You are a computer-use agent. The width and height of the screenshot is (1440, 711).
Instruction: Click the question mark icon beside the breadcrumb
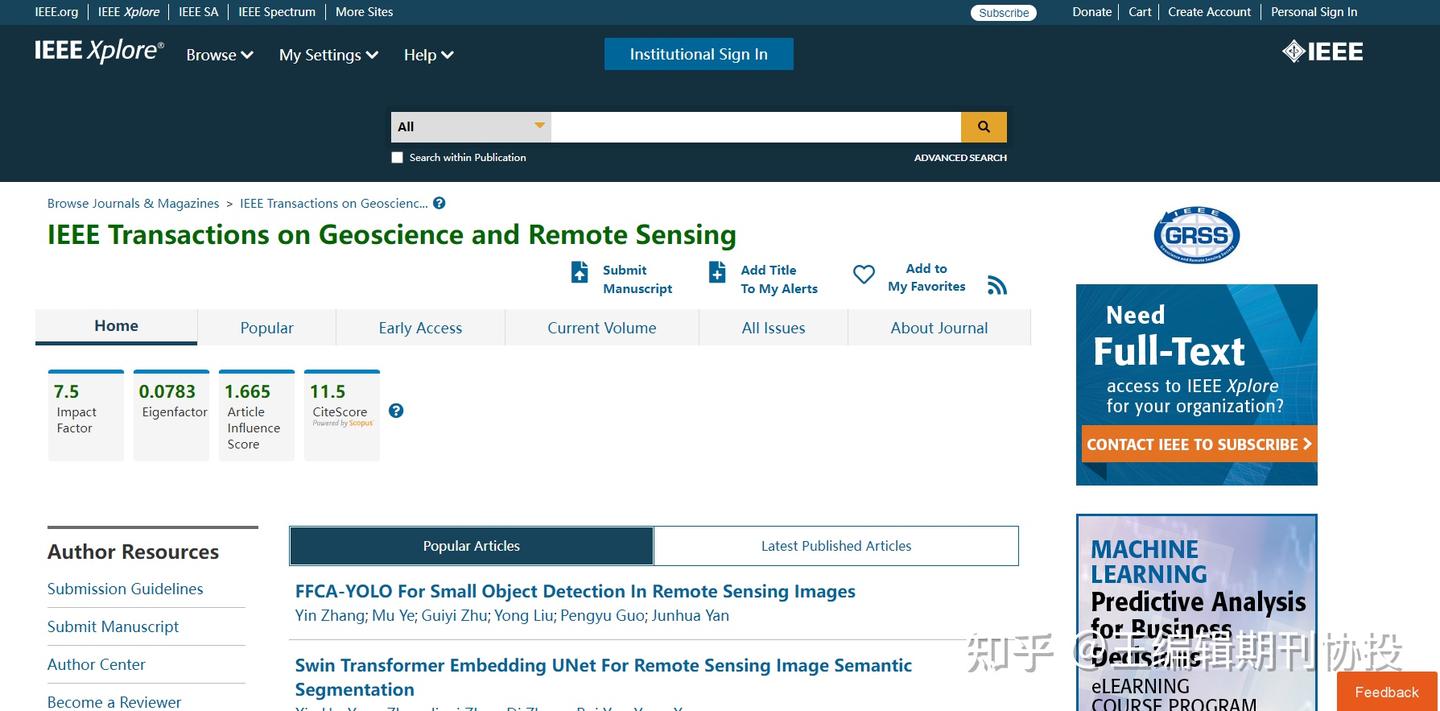click(x=438, y=203)
